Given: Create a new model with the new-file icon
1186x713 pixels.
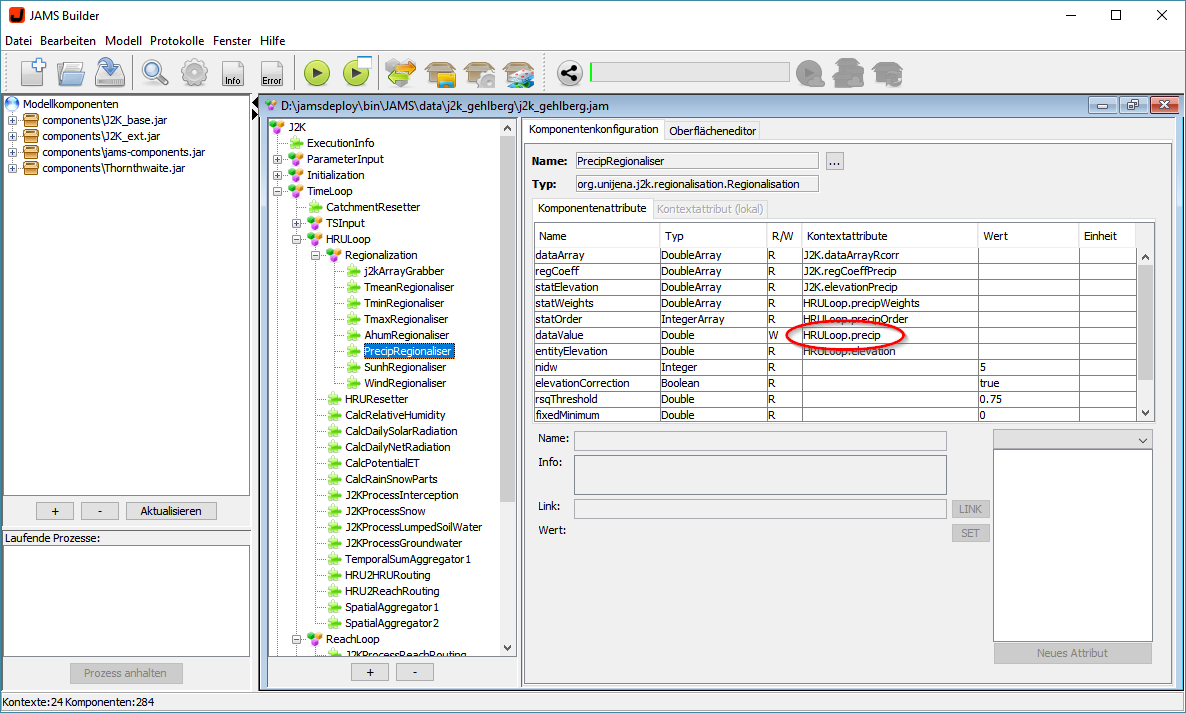Looking at the screenshot, I should pyautogui.click(x=33, y=73).
